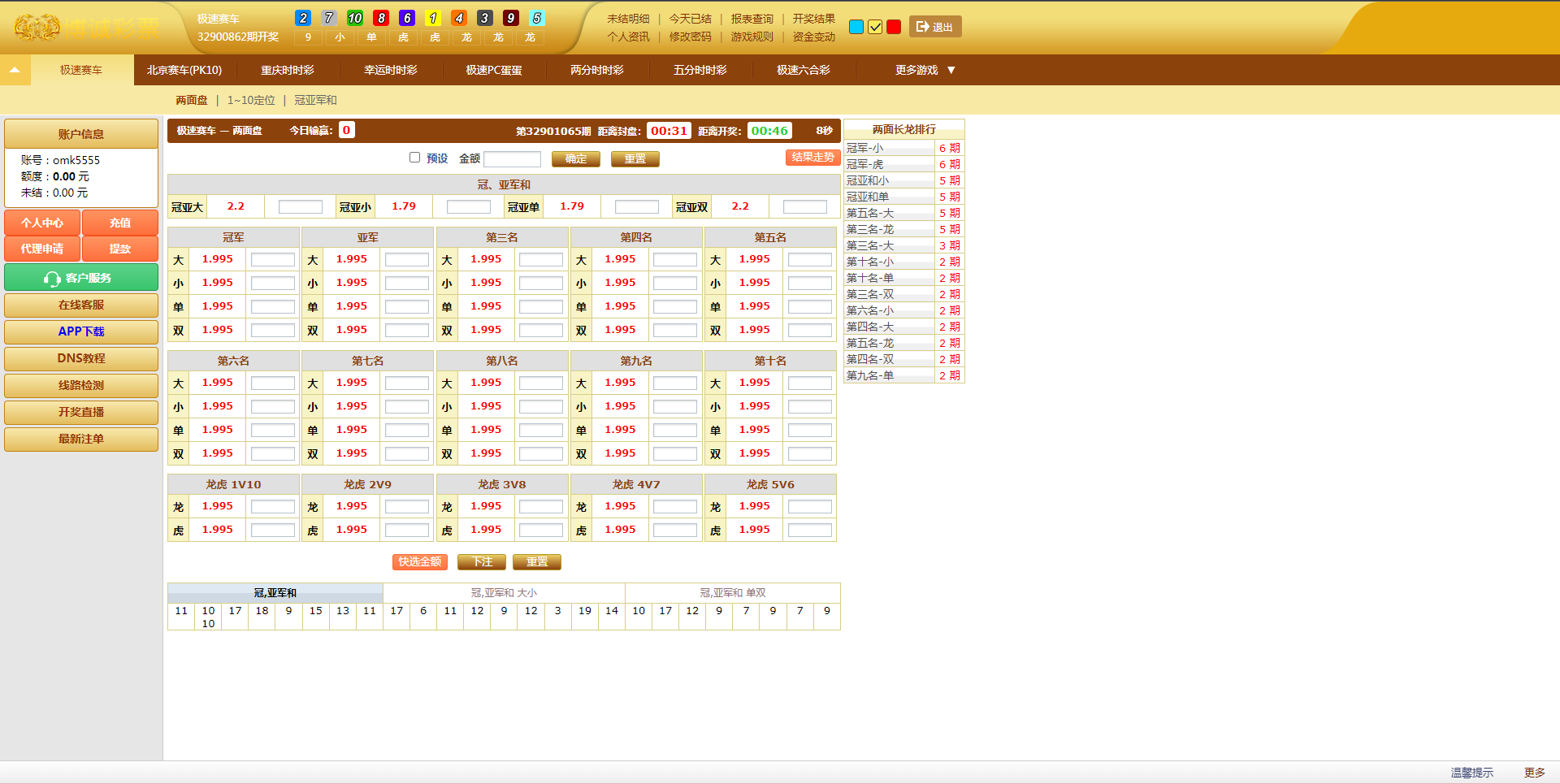Screen dimensions: 1560x784
Task: Select the yellow checked theme box
Action: click(x=875, y=27)
